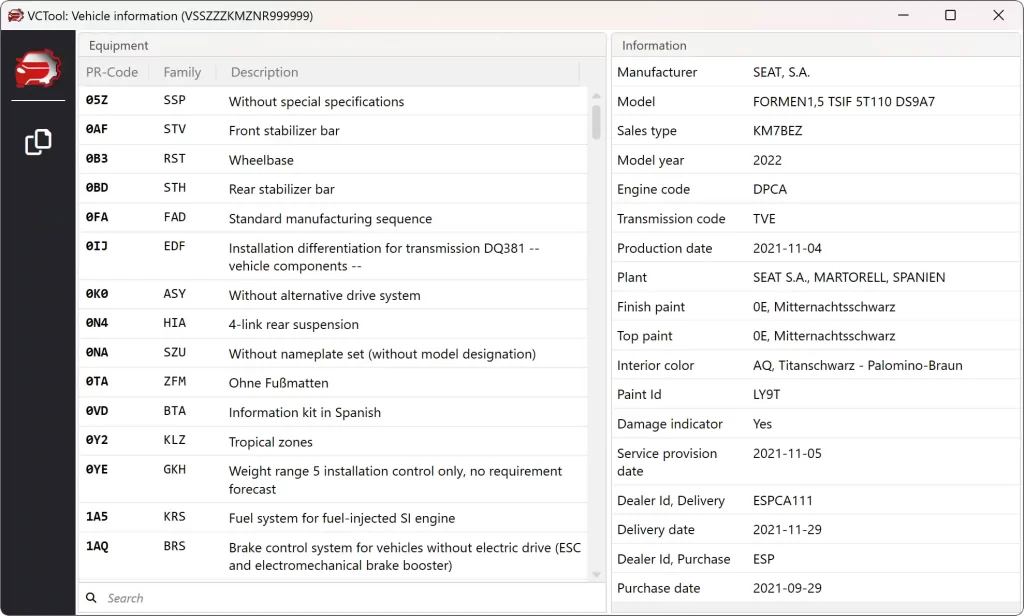Click the scrollbar up arrow
1024x616 pixels.
coord(596,96)
